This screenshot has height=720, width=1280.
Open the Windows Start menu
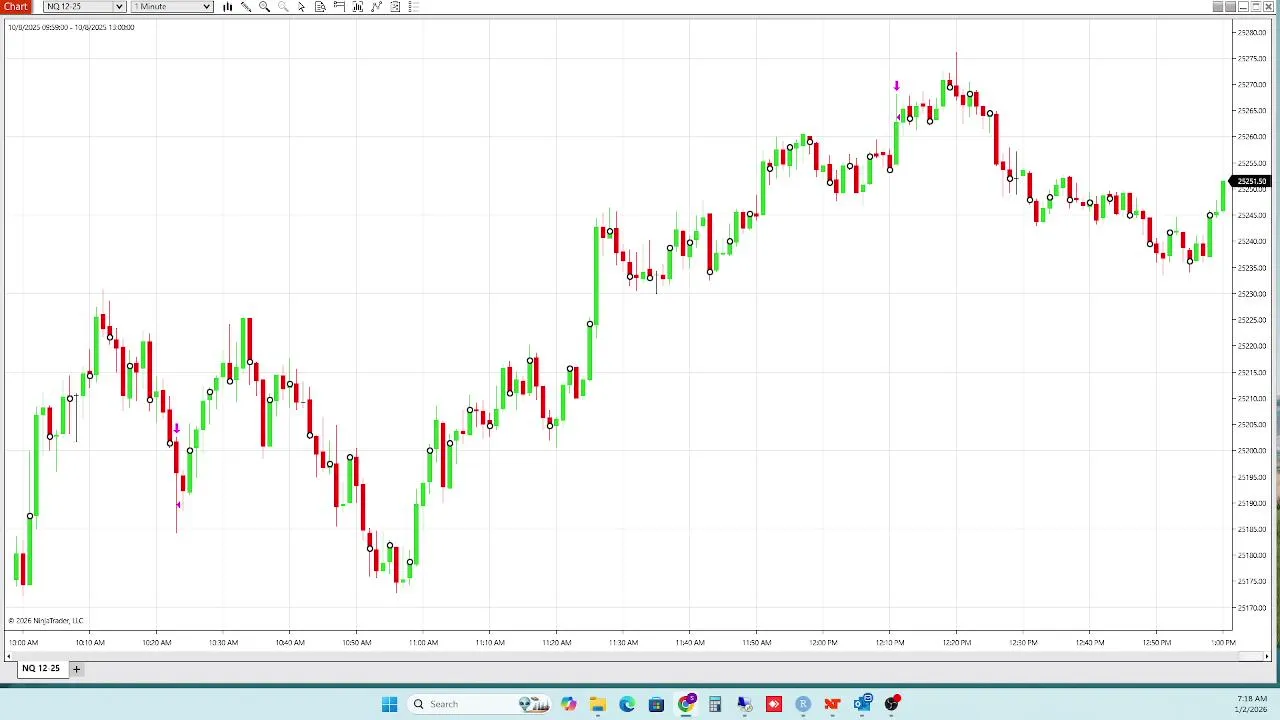tap(389, 704)
